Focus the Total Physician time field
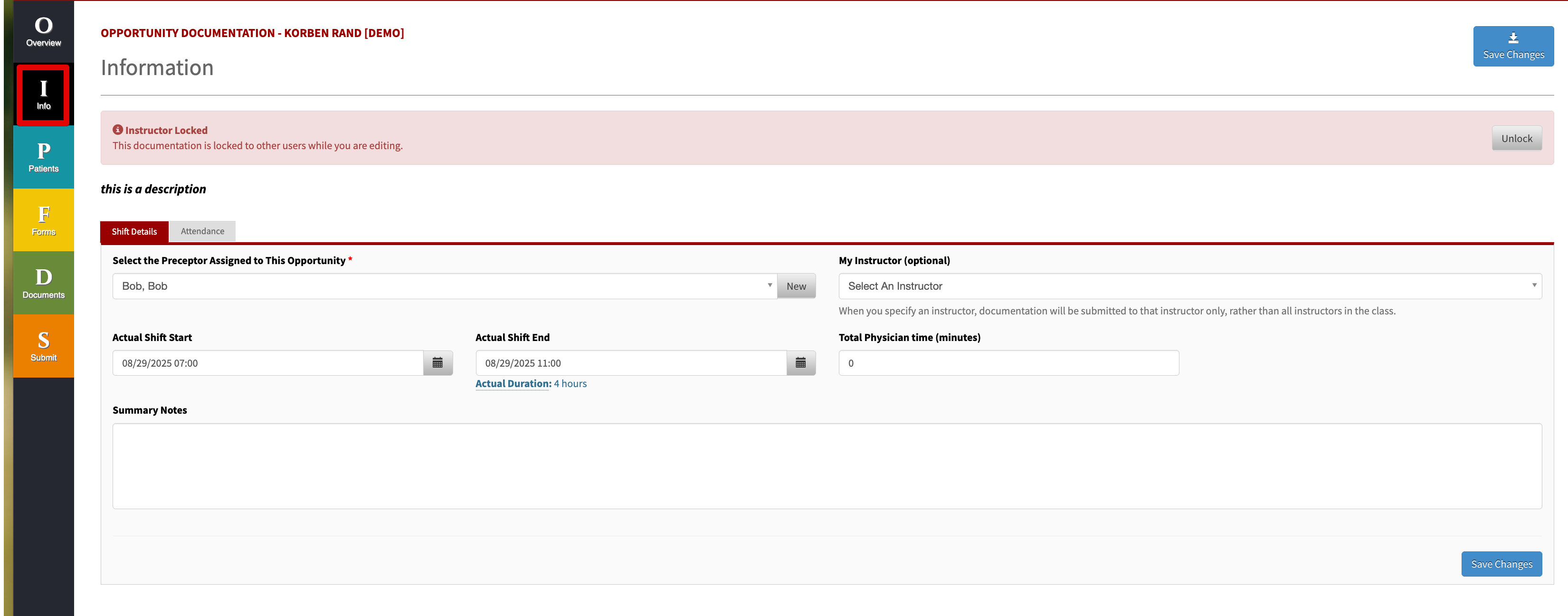Screen dimensions: 1568x616 (x=1008, y=363)
